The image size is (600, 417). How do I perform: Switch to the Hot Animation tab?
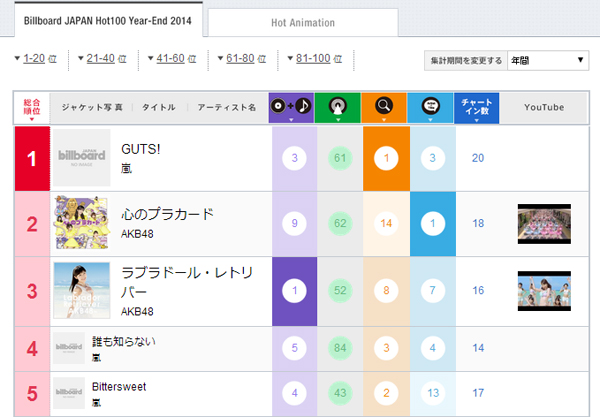click(303, 22)
